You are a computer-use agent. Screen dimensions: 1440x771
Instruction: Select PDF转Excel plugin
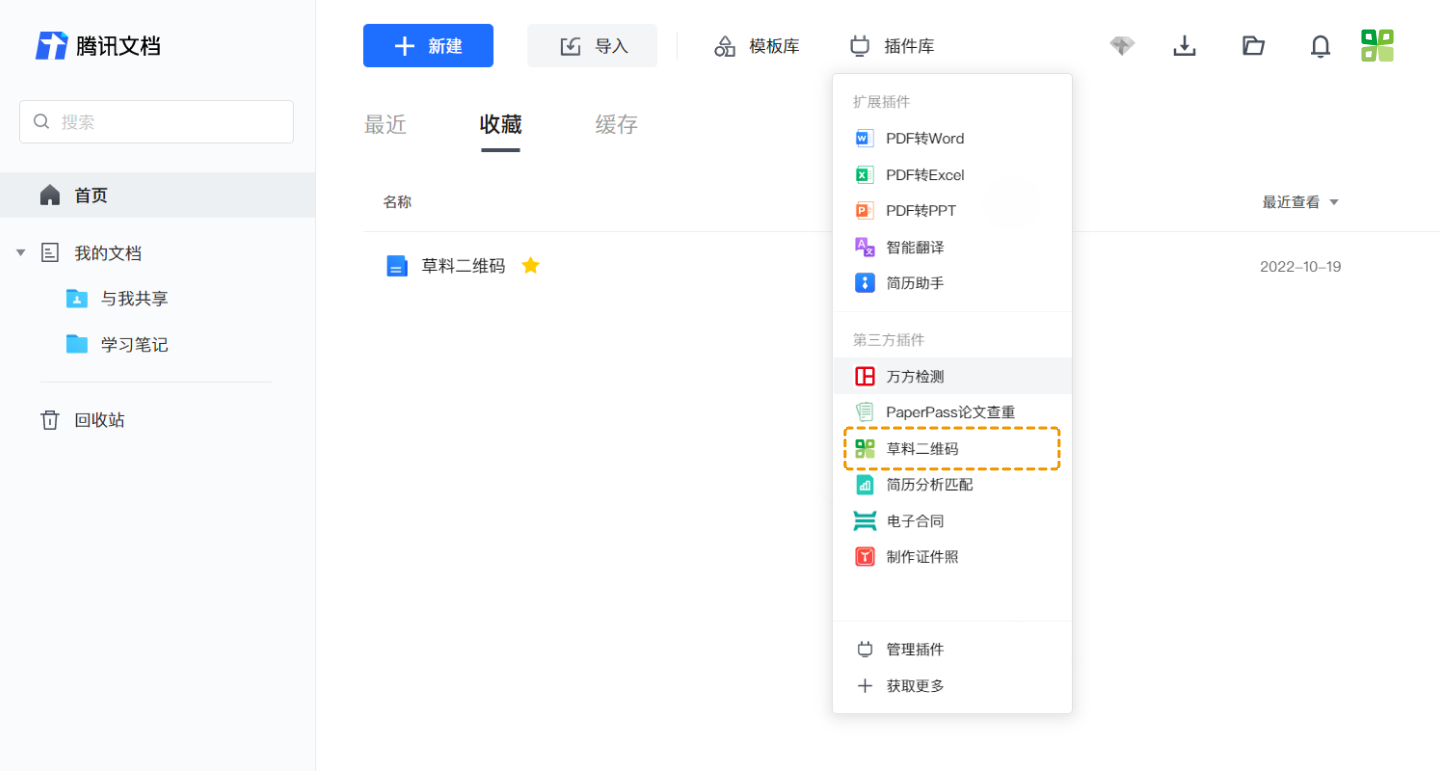952,175
